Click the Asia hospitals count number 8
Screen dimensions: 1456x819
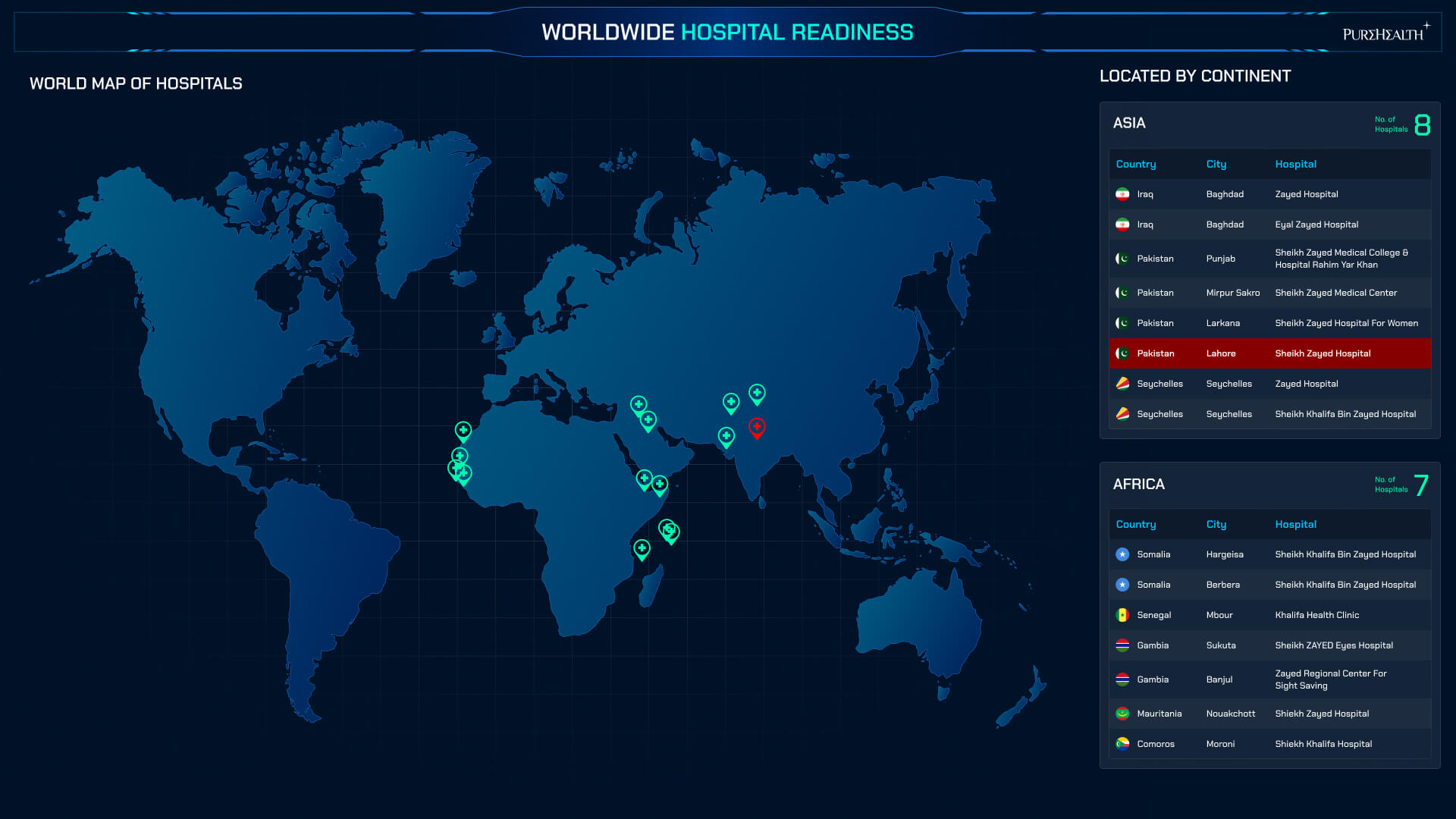click(1422, 124)
